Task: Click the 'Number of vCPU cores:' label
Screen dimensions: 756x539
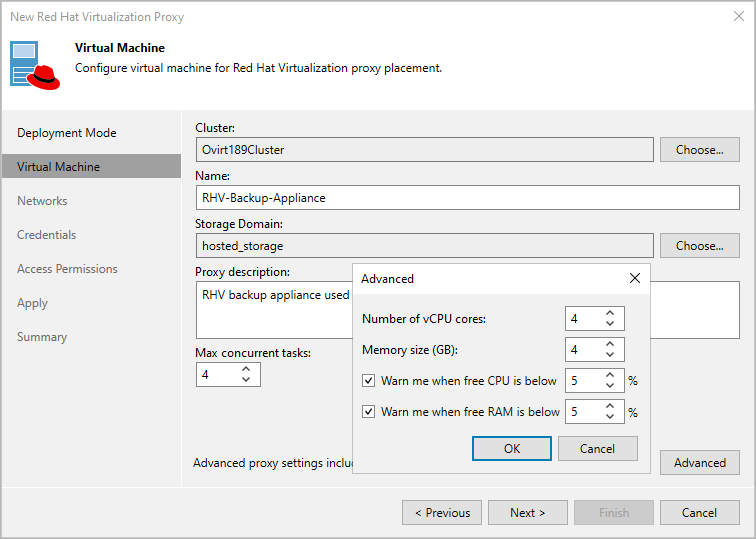Action: (x=424, y=319)
